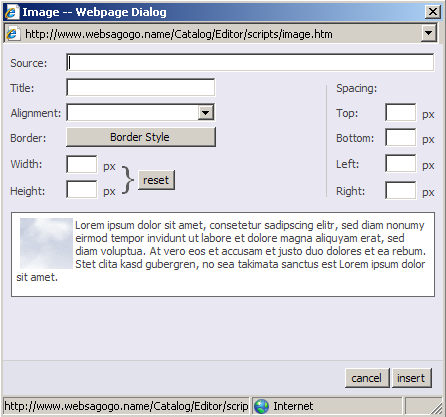Click the Source input field

click(250, 62)
